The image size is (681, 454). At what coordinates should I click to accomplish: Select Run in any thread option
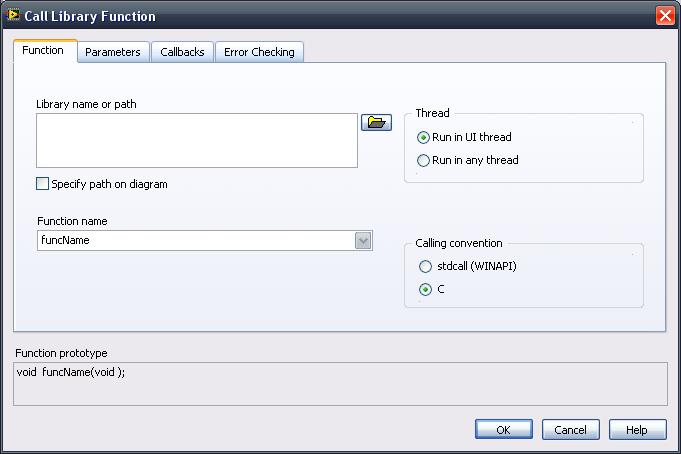pos(424,160)
